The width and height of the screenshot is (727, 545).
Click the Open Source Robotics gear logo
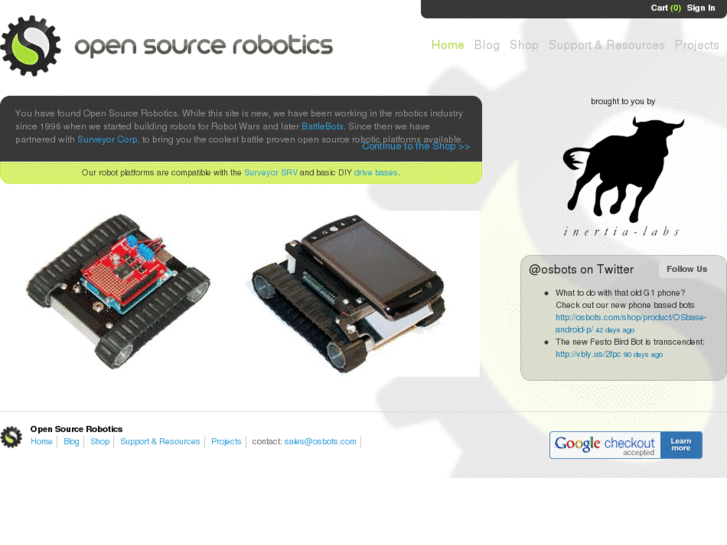tap(31, 45)
